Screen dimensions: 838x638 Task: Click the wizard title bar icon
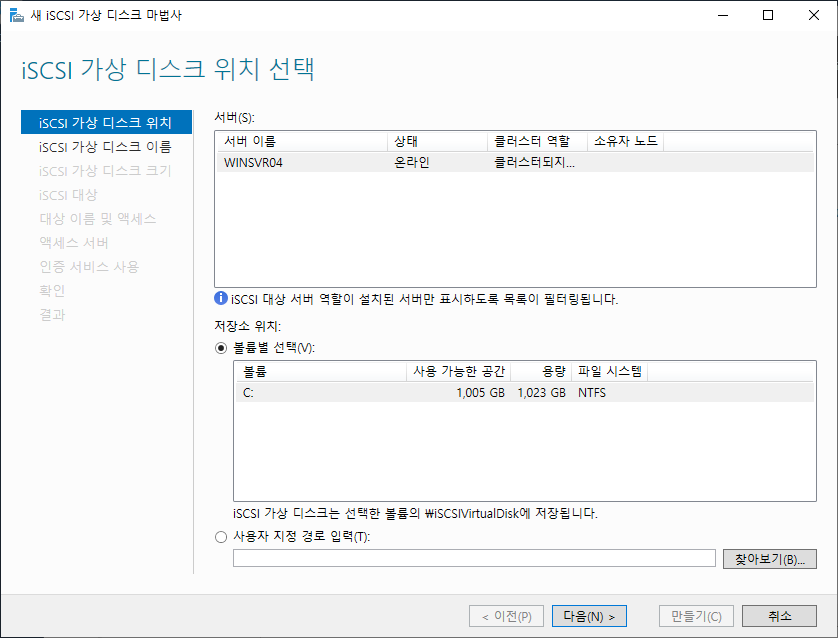coord(17,15)
